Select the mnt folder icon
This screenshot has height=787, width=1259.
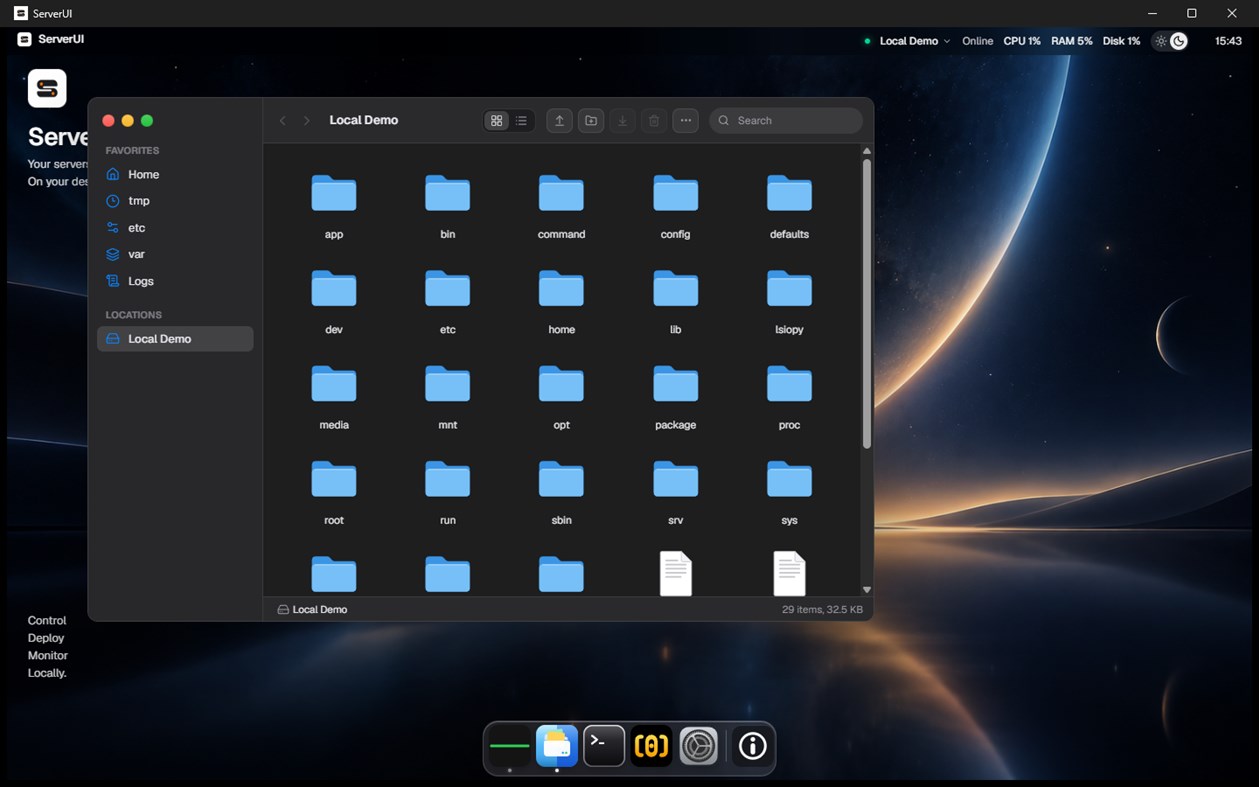click(448, 384)
